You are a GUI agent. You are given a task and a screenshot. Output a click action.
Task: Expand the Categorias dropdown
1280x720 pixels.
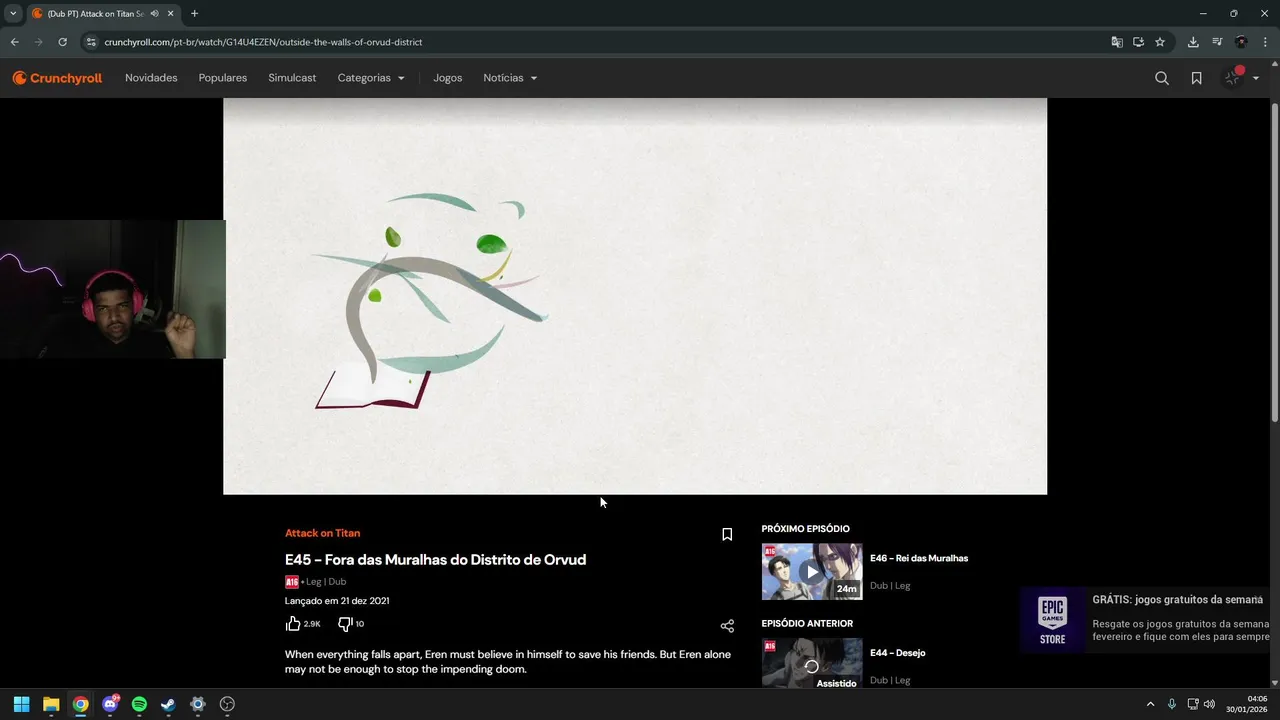click(371, 78)
